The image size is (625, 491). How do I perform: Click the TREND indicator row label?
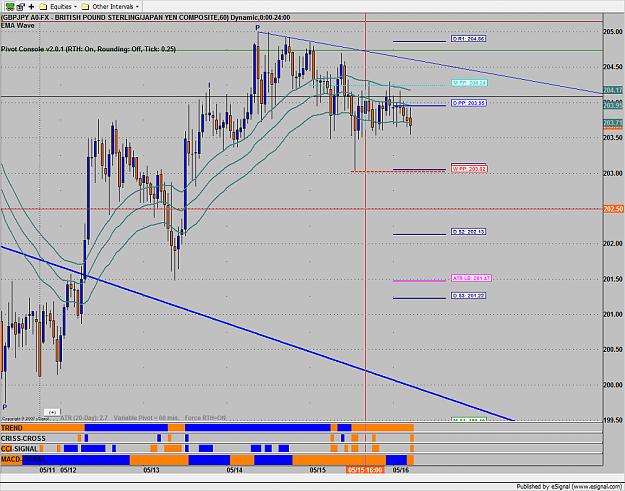tap(12, 428)
